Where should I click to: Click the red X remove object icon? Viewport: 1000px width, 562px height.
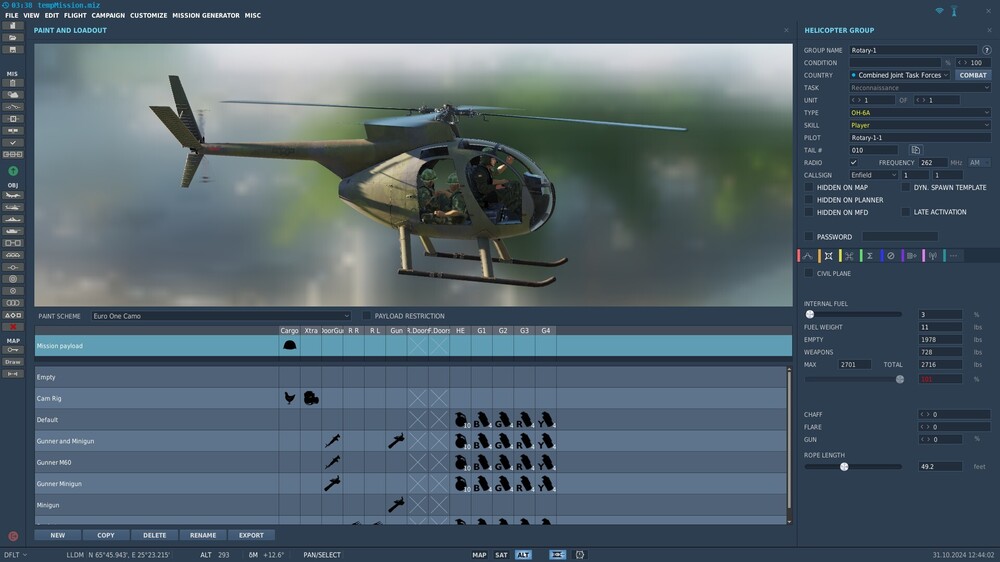coord(13,327)
